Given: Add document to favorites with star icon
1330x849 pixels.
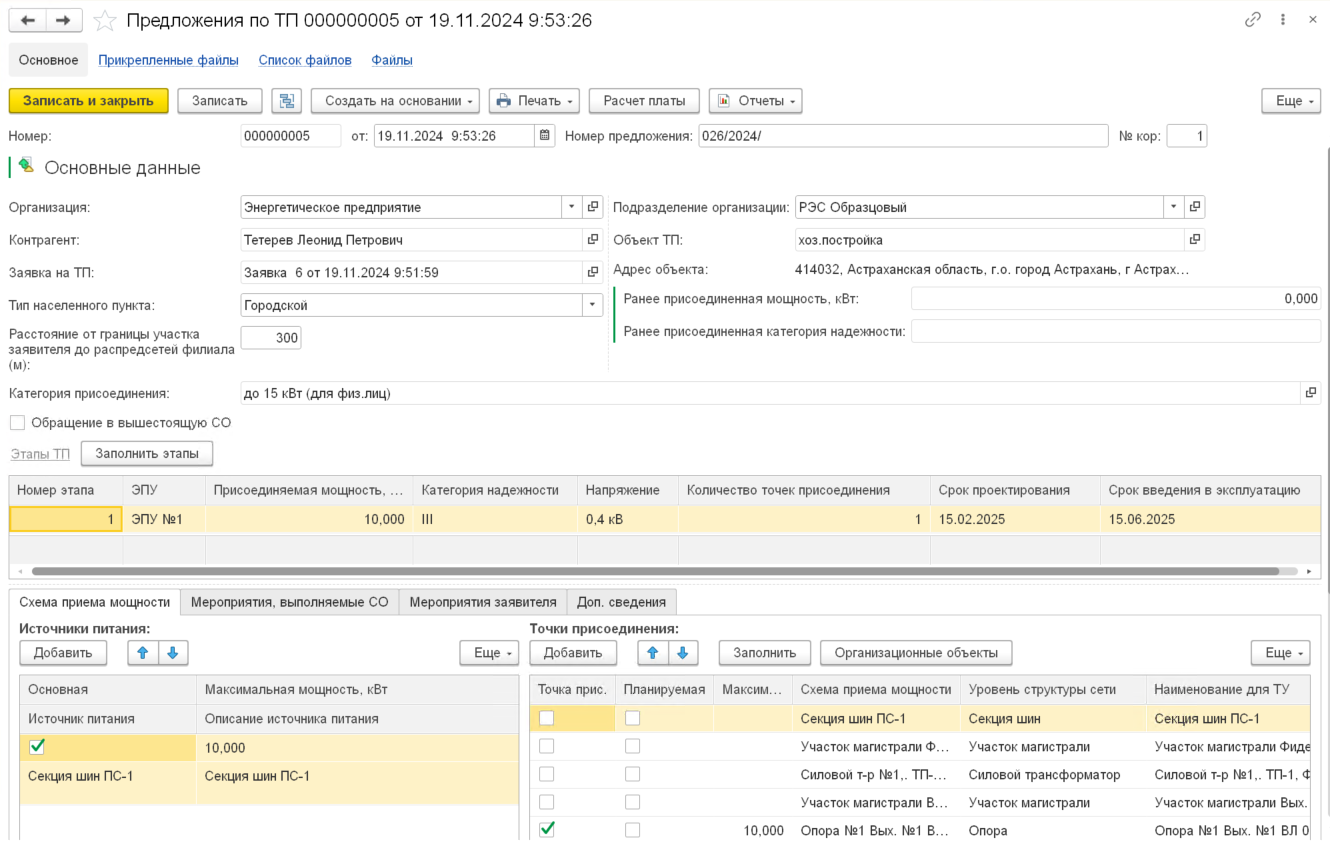Looking at the screenshot, I should 105,20.
